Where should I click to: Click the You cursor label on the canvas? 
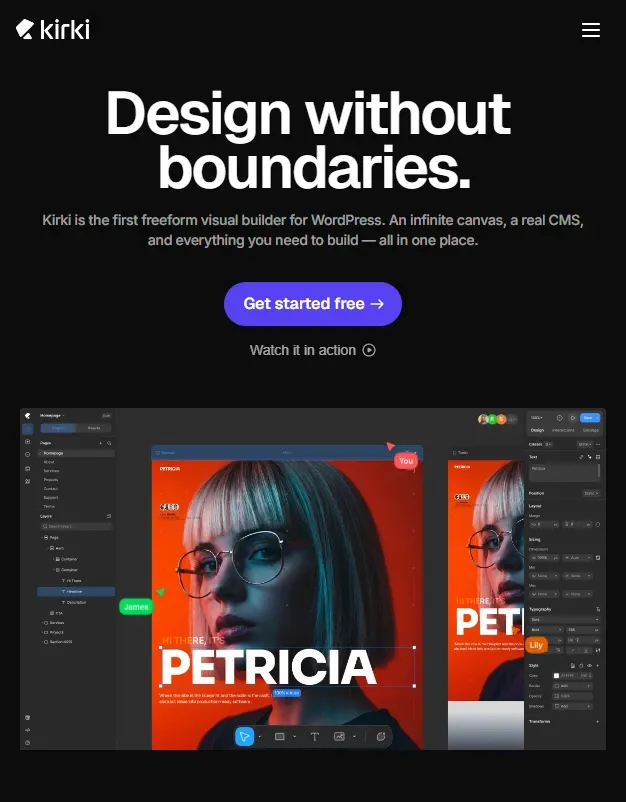(406, 461)
